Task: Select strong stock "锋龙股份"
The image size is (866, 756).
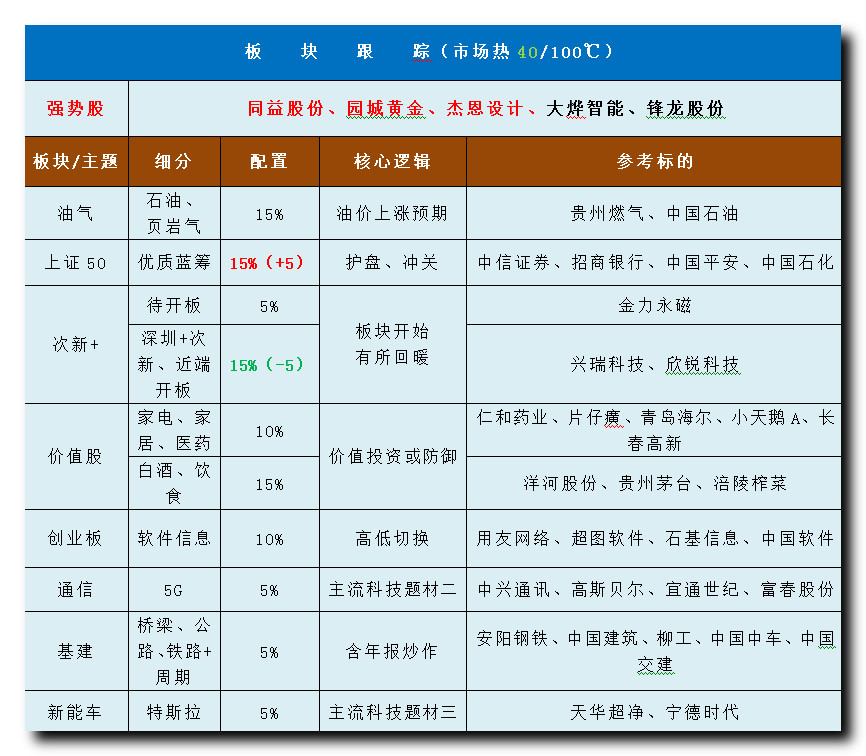Action: [x=685, y=108]
